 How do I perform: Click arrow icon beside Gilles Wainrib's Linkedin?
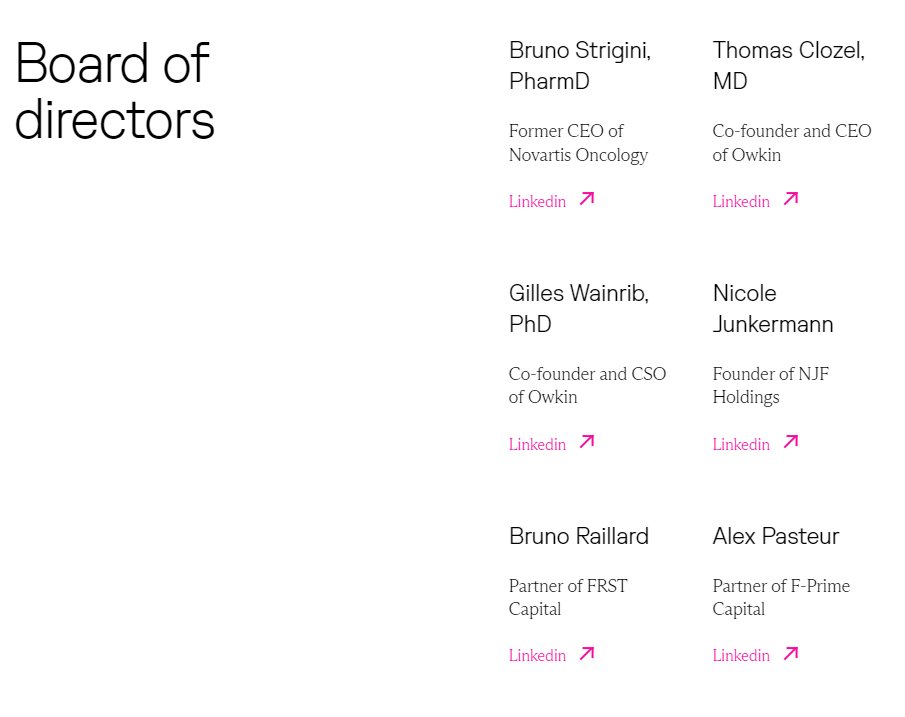tap(587, 442)
